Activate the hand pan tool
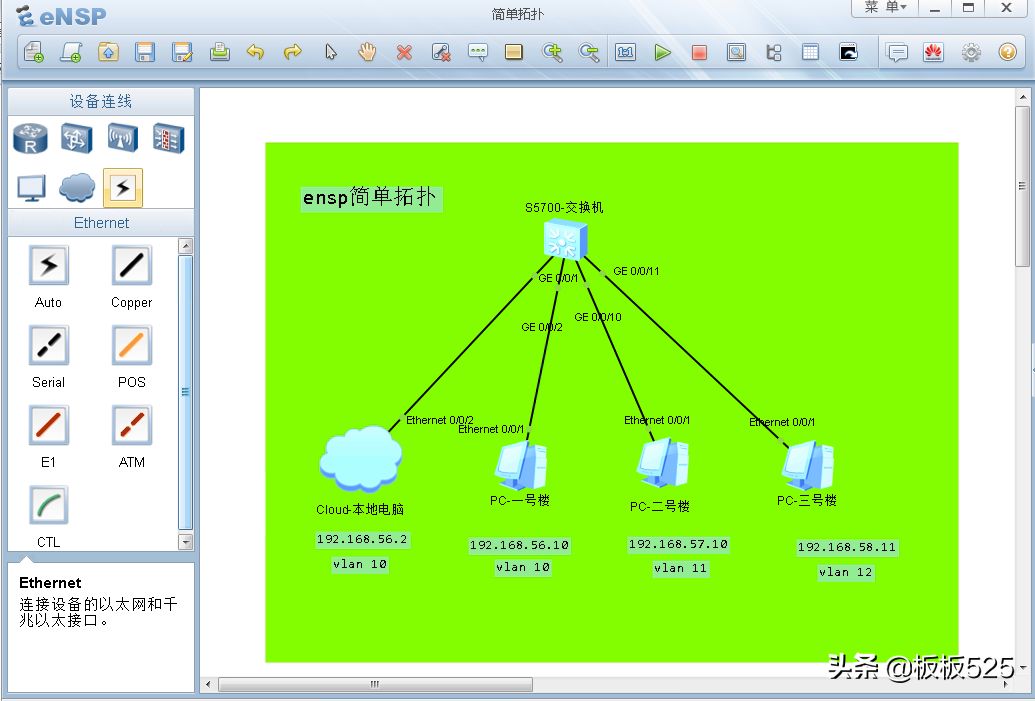 [367, 52]
